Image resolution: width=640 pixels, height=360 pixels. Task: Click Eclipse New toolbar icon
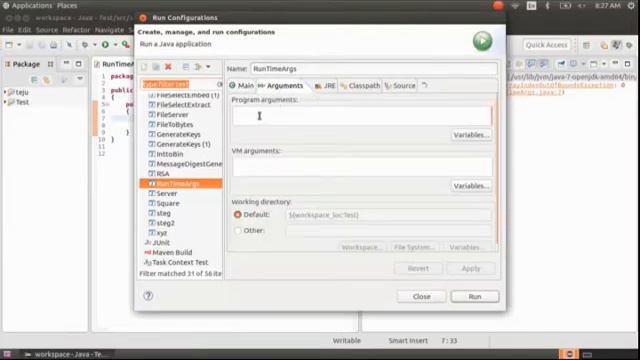[x=9, y=44]
